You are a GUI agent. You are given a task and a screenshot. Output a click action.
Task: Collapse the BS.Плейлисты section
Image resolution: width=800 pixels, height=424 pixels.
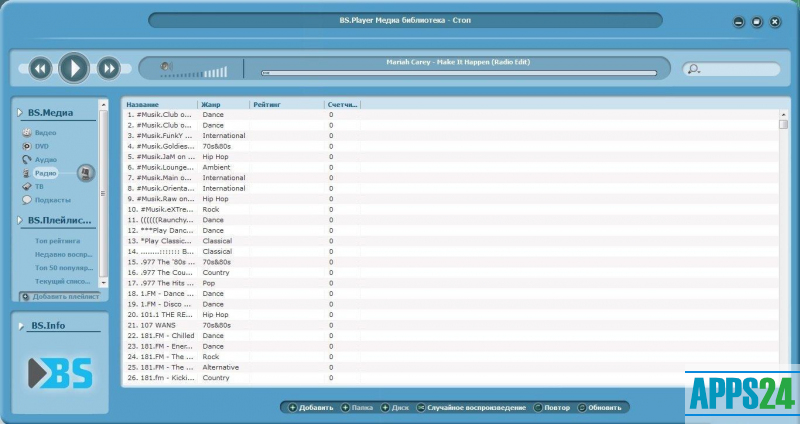21,220
